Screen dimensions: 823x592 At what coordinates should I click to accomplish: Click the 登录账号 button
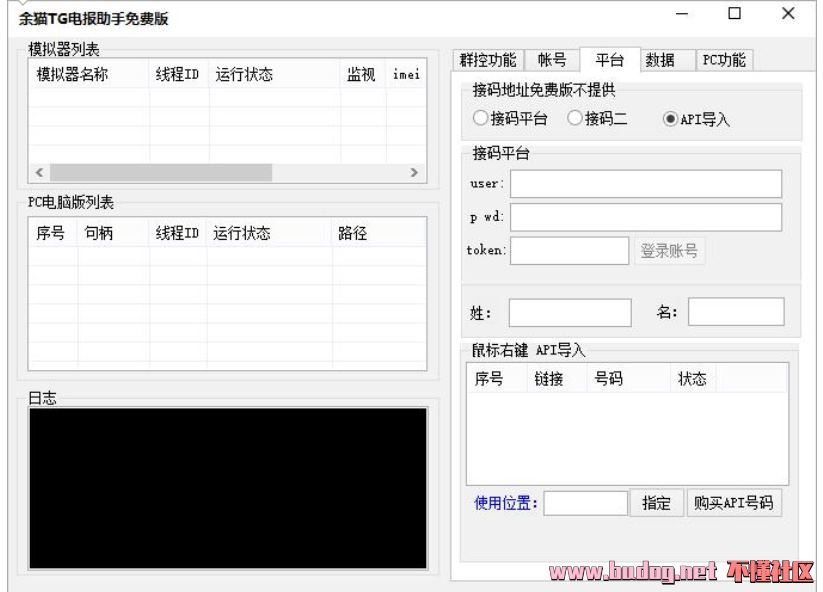pyautogui.click(x=669, y=252)
